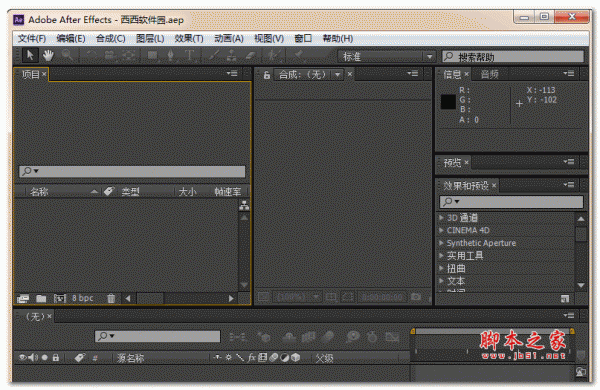Click the Project panel horizontal scrollbar
The height and width of the screenshot is (390, 600).
(180, 299)
